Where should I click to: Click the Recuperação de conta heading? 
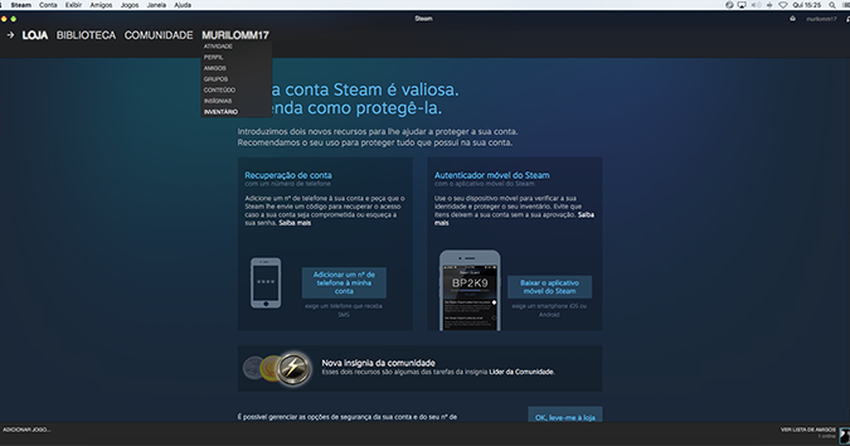click(288, 175)
